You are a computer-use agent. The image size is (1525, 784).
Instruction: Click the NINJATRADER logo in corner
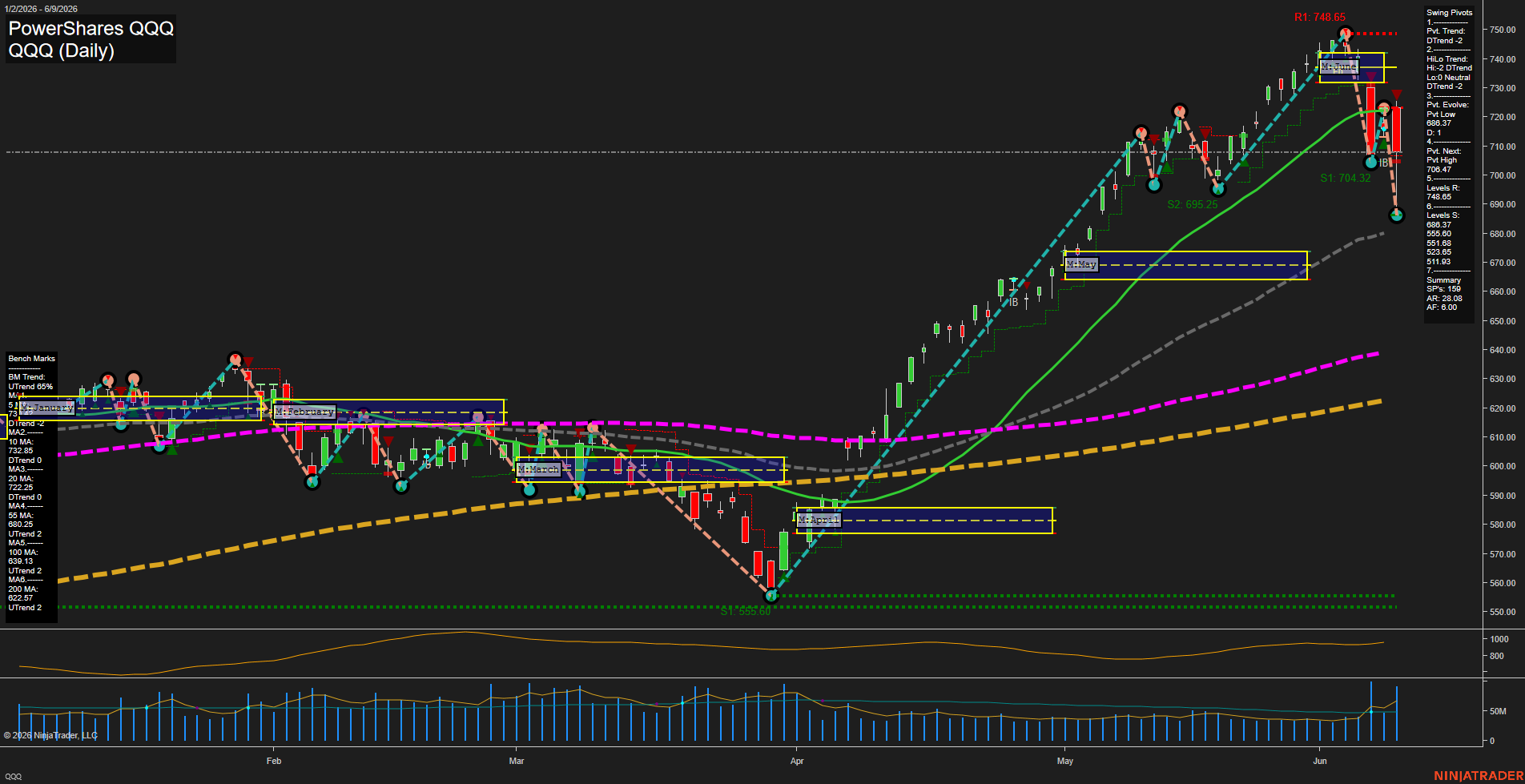[x=1479, y=776]
